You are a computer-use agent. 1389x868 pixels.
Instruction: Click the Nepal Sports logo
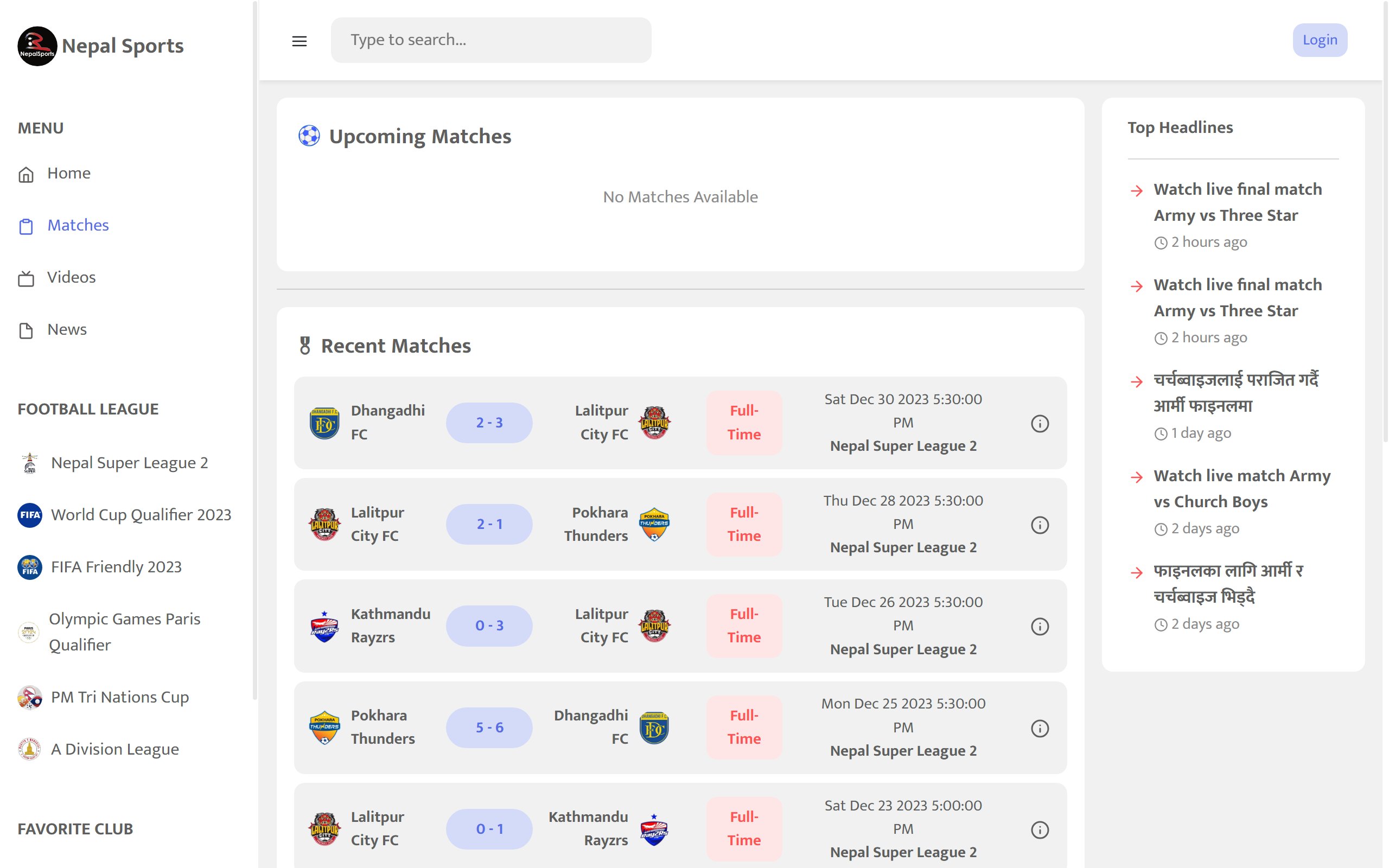click(x=37, y=46)
